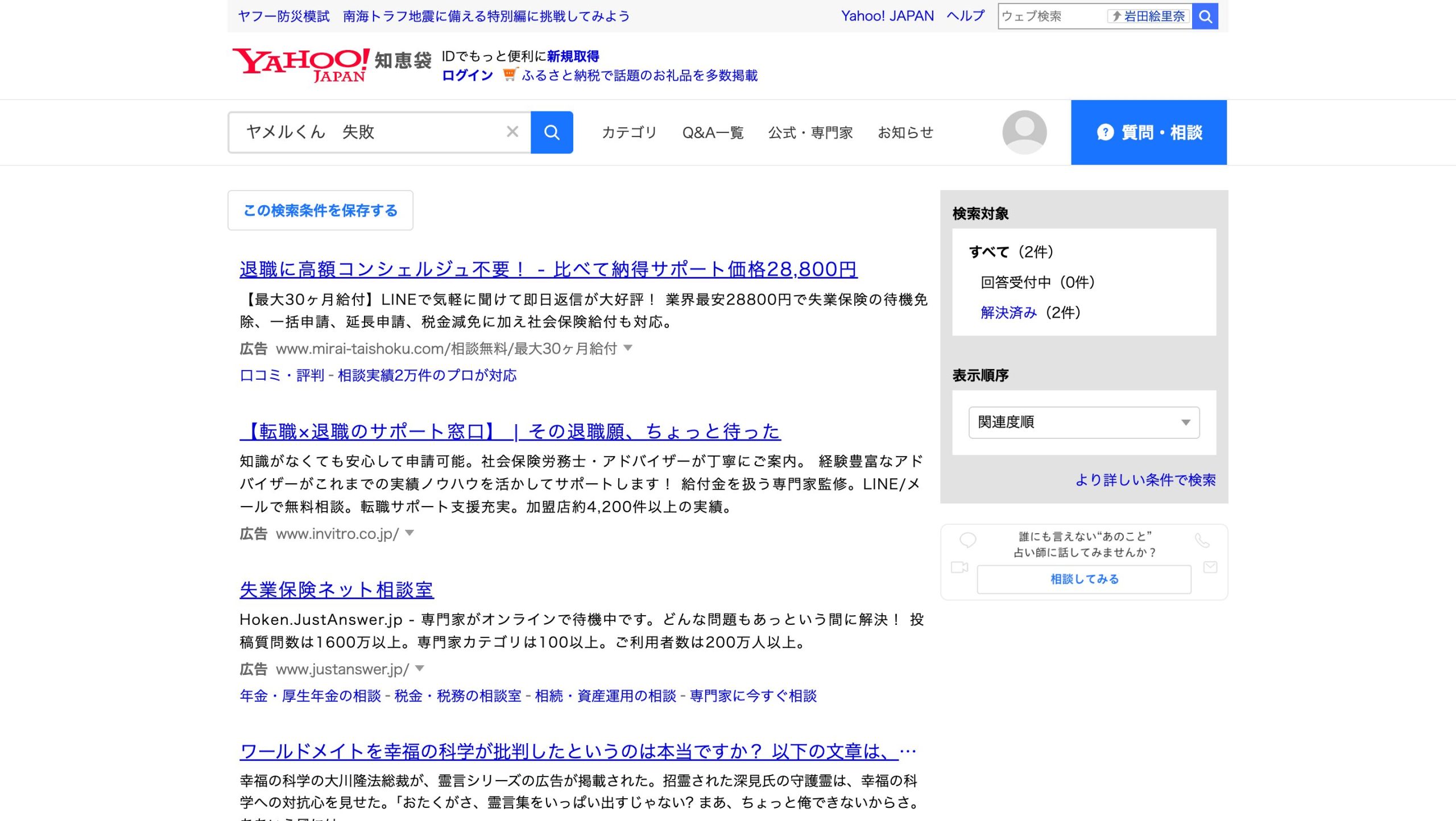
Task: Open the 関連度順 sort order dropdown
Action: [x=1084, y=422]
